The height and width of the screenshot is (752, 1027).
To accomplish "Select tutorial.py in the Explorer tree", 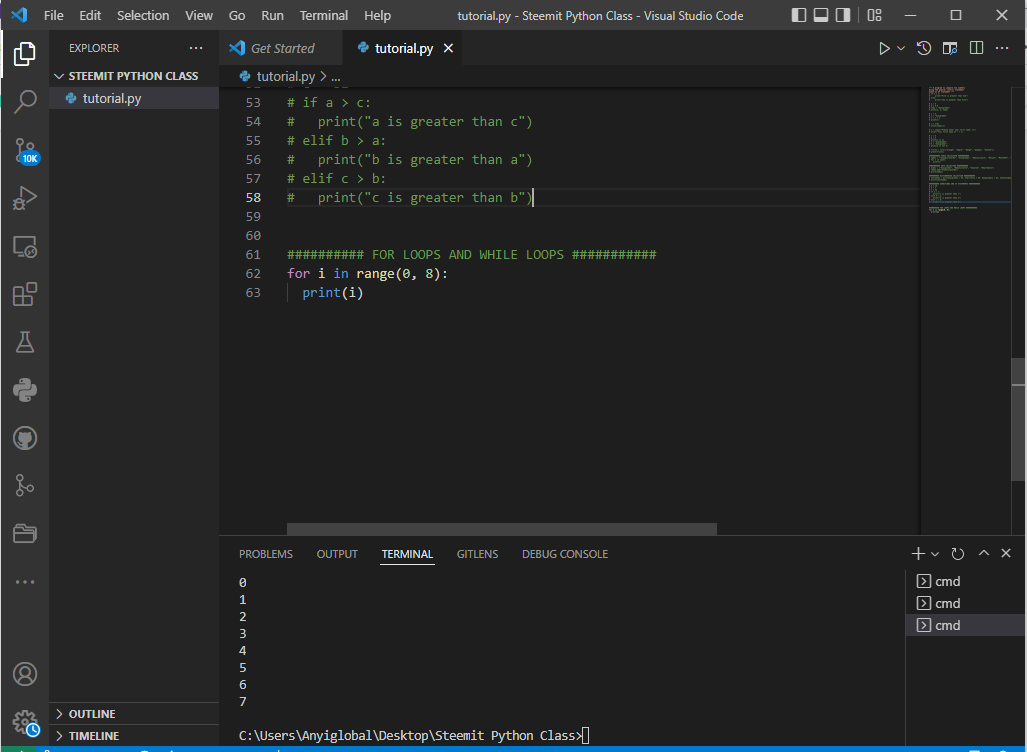I will (x=111, y=98).
